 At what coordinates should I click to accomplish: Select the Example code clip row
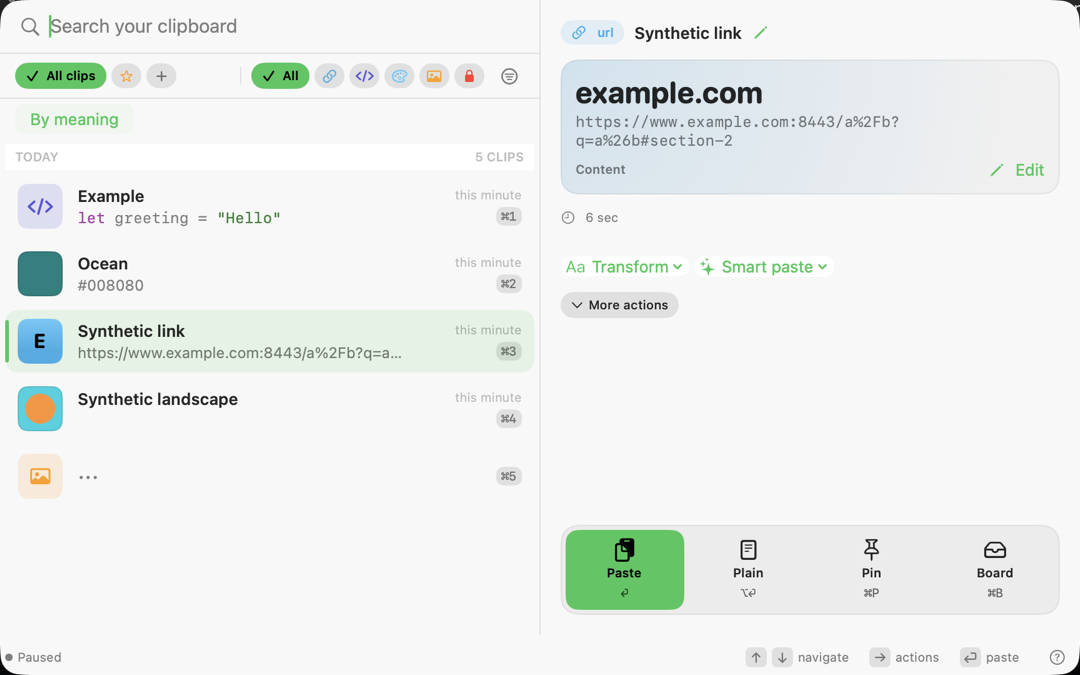tap(269, 206)
